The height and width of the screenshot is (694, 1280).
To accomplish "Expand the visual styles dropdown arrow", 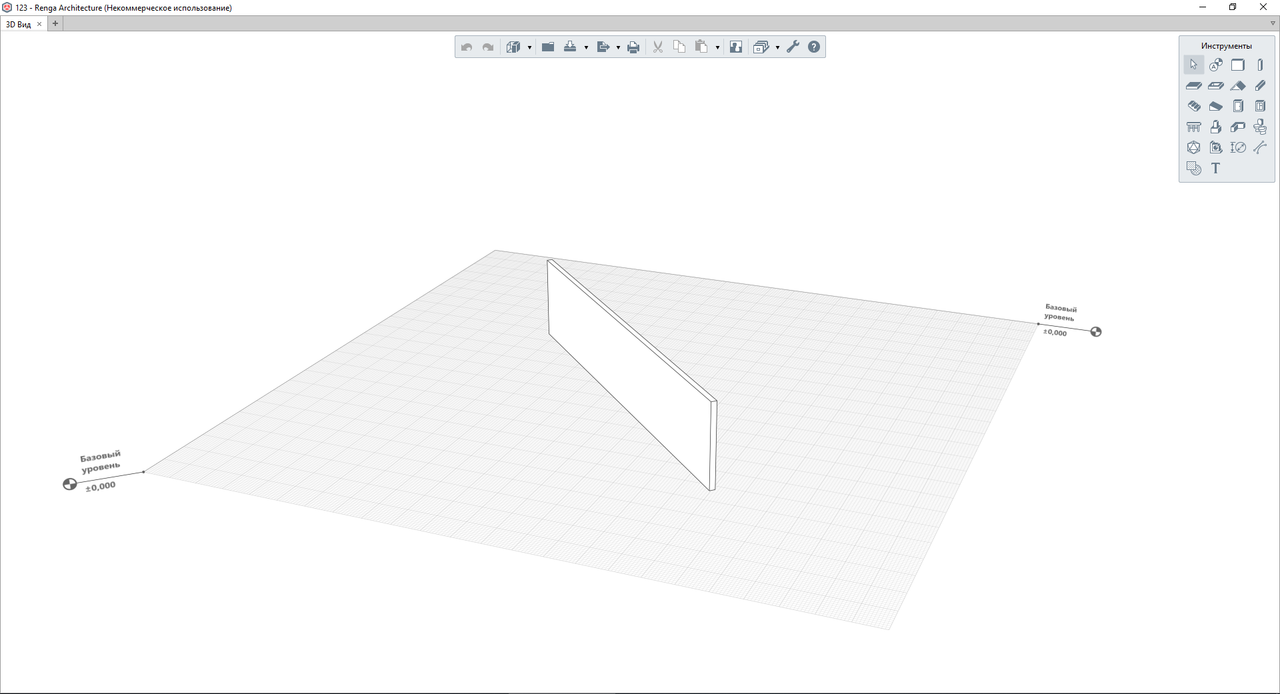I will [777, 48].
